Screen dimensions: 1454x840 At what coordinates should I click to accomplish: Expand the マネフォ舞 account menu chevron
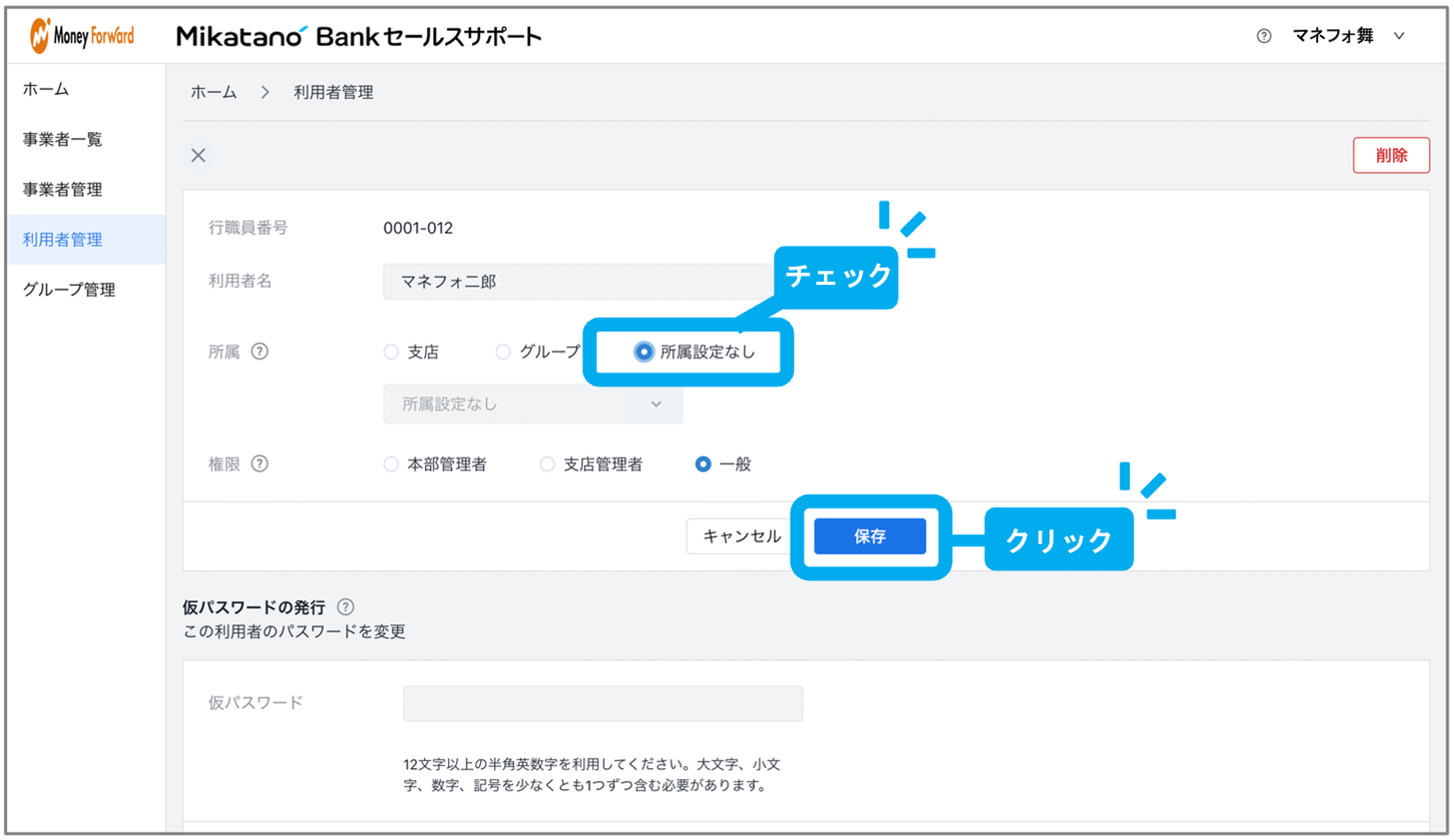coord(1399,36)
